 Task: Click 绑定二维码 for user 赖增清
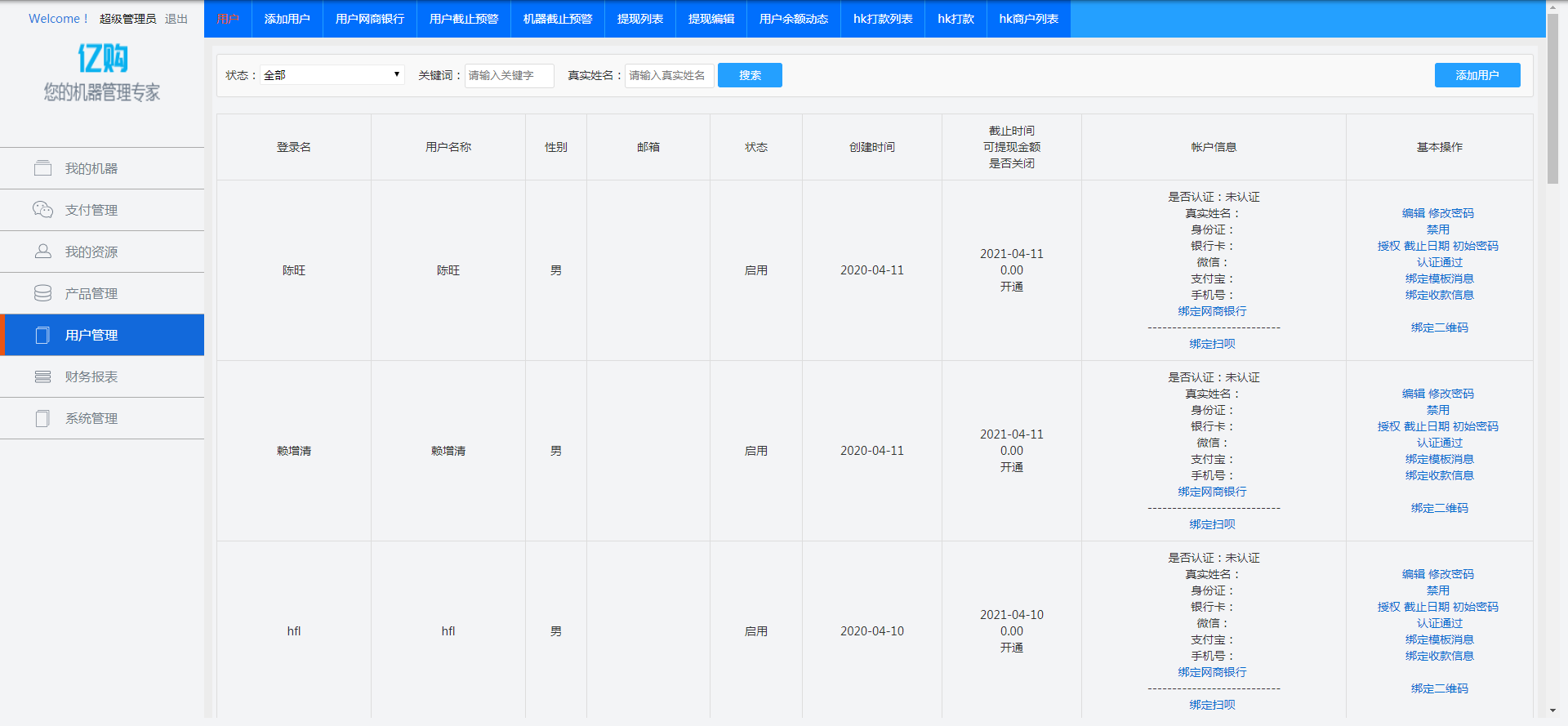(1439, 508)
